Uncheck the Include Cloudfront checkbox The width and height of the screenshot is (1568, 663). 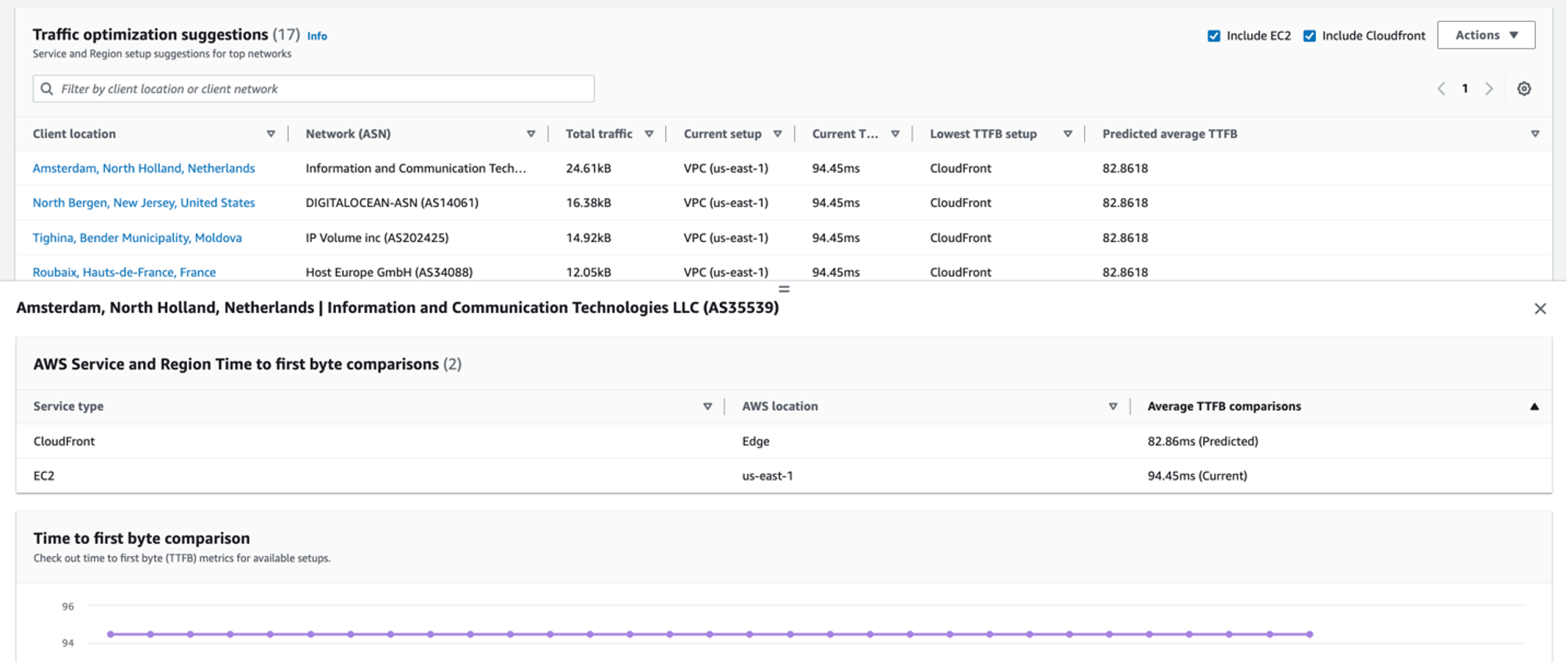1310,36
